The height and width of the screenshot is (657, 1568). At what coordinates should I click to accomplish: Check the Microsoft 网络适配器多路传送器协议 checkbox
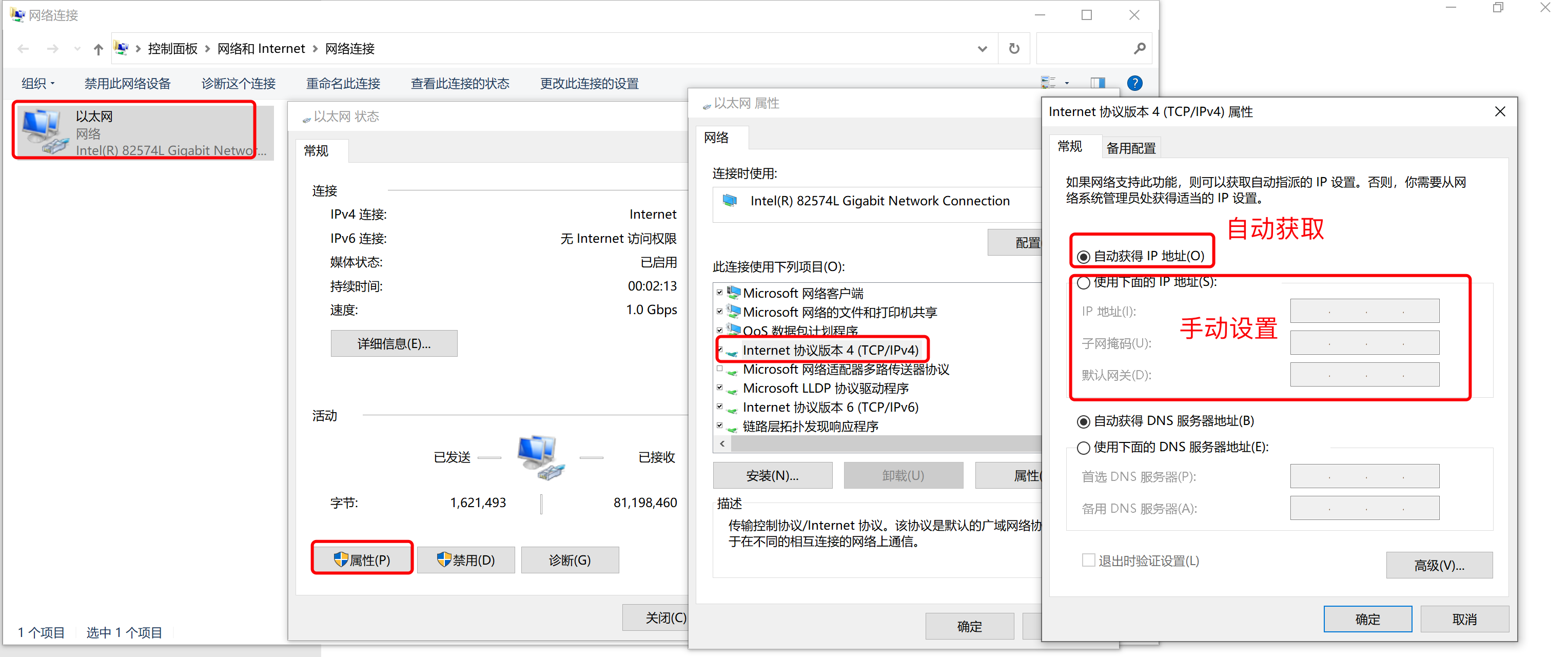[720, 369]
